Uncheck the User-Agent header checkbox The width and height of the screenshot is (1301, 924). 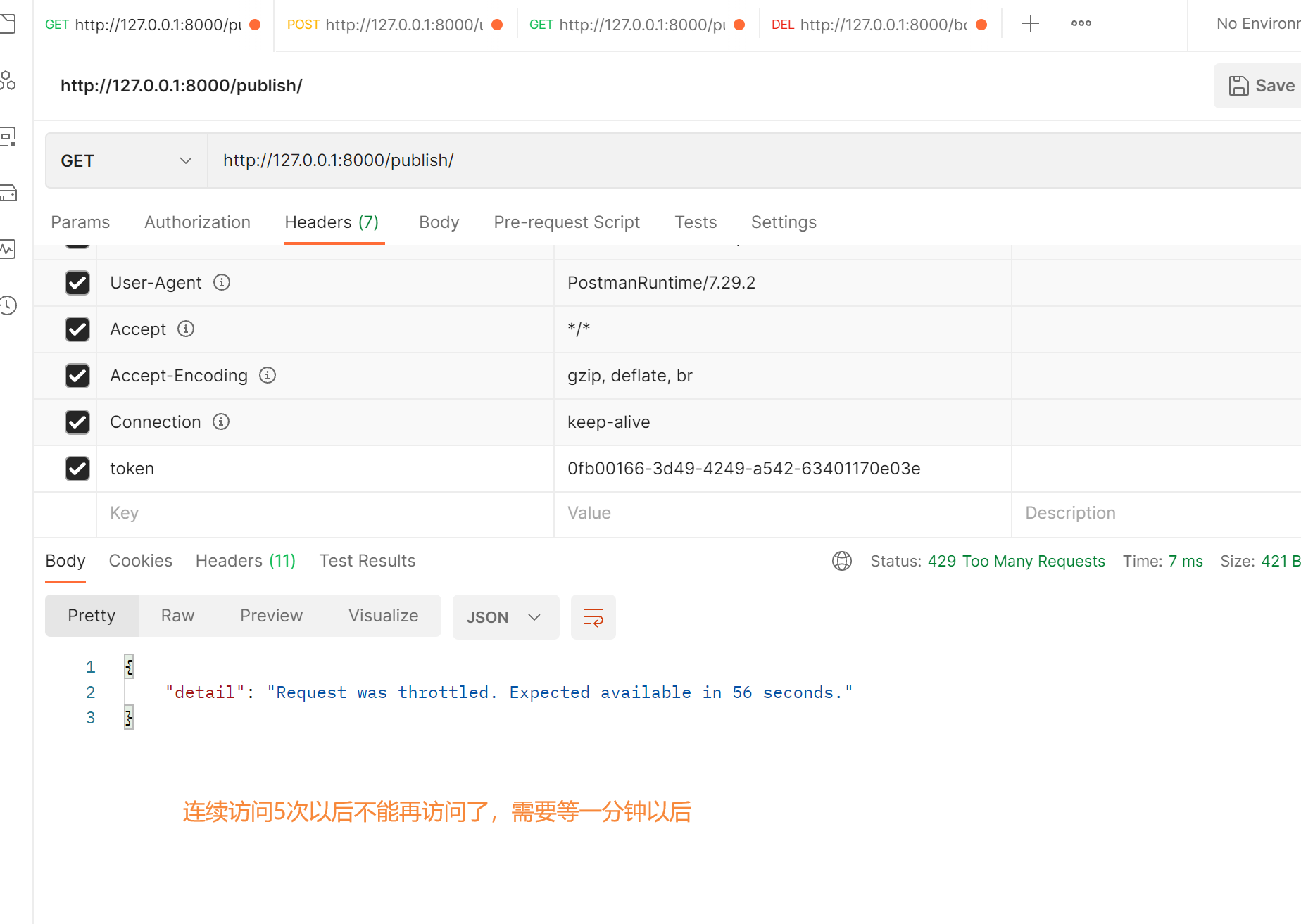pos(77,283)
